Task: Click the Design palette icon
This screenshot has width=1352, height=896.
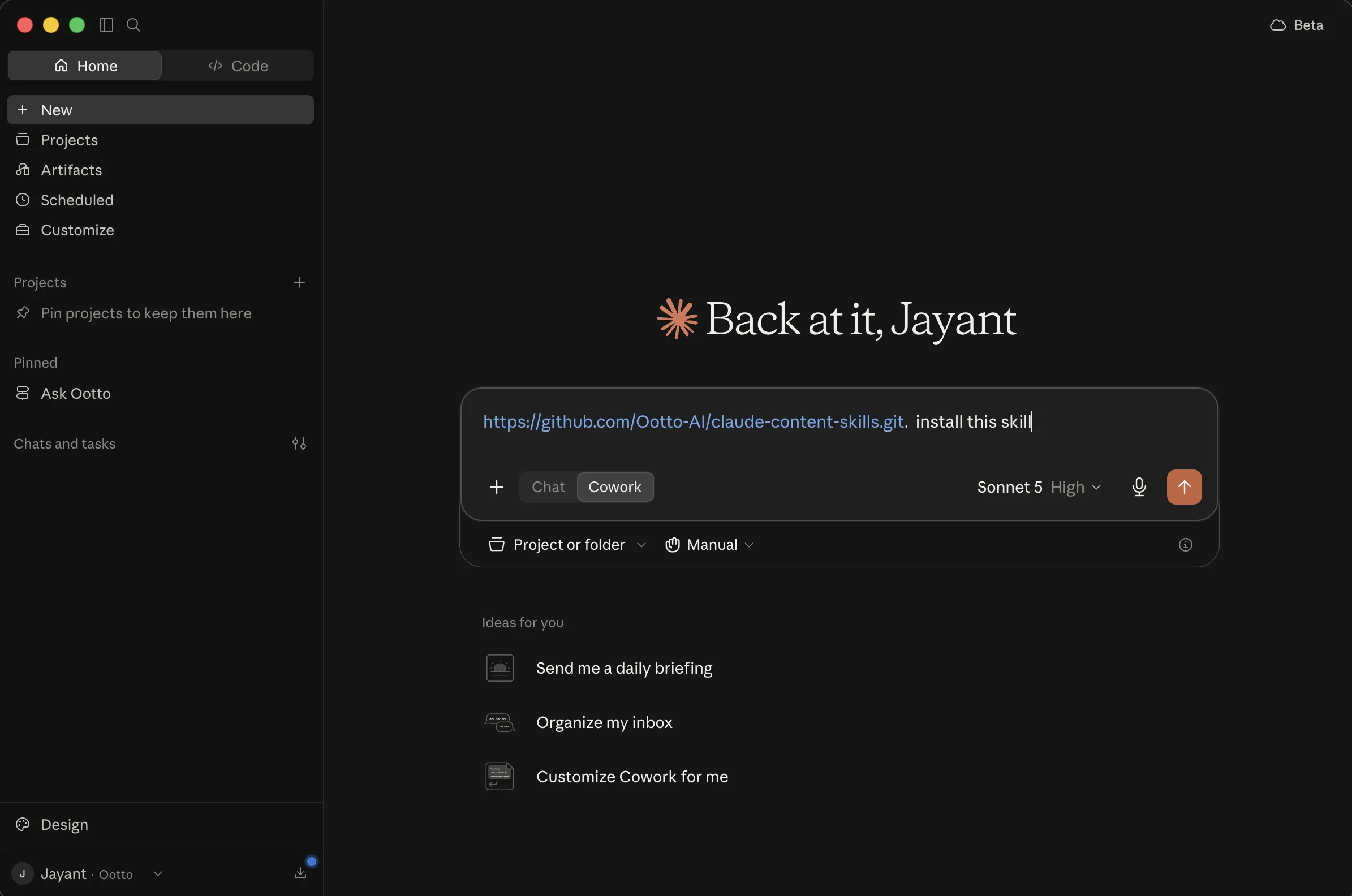Action: click(23, 824)
